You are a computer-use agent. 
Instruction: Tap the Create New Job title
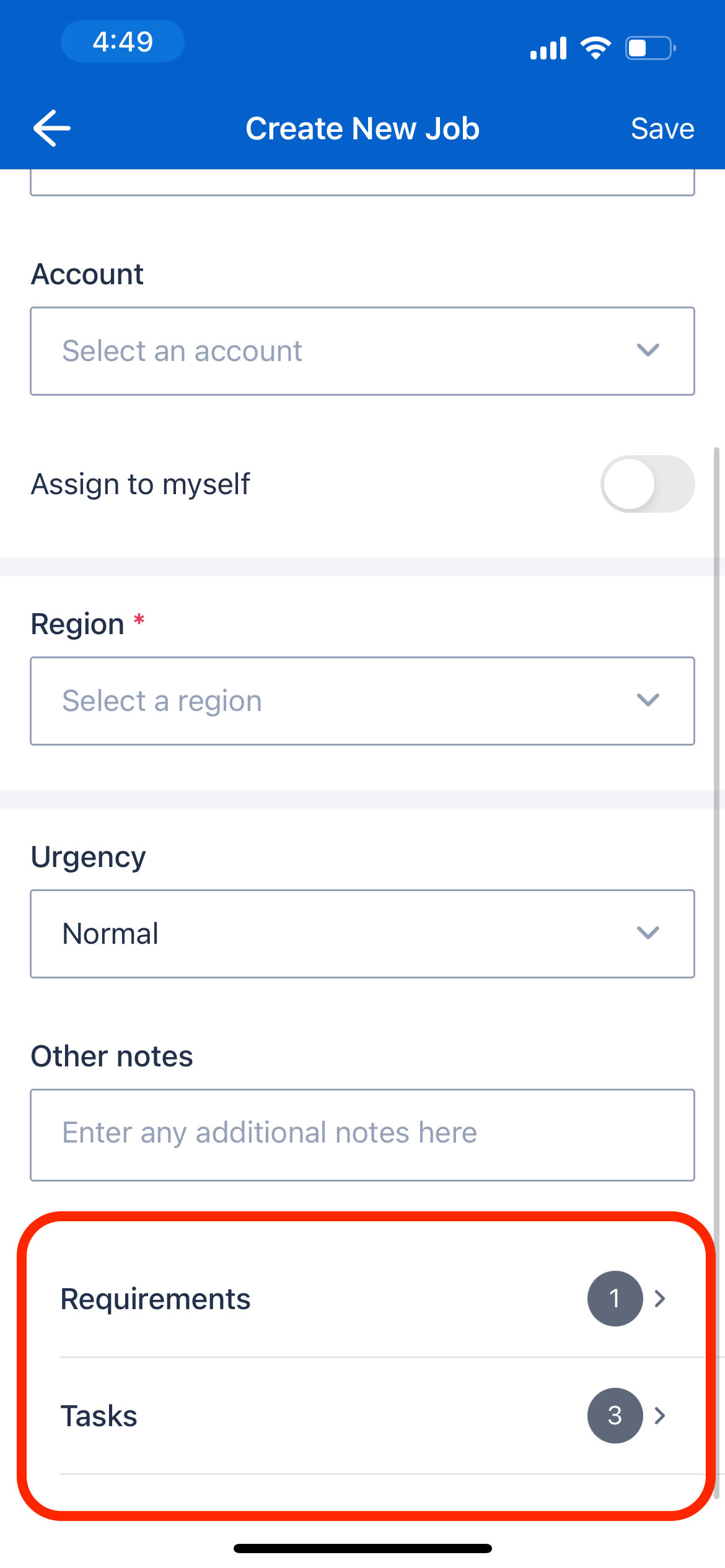point(362,128)
